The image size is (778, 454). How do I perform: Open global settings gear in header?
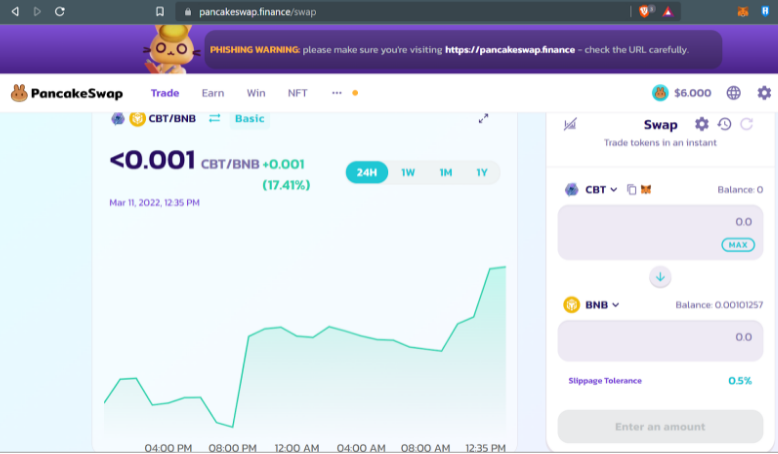click(x=764, y=93)
